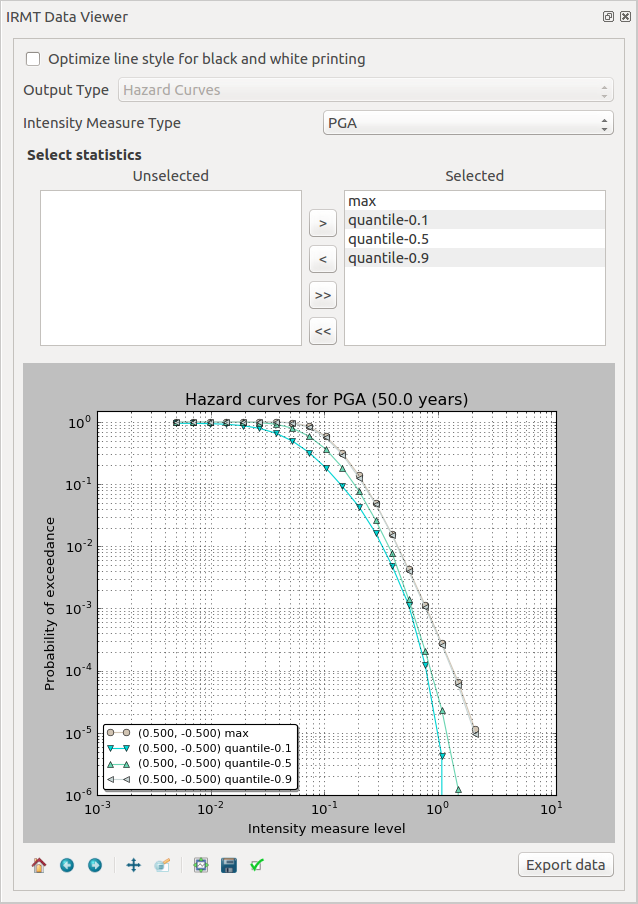Image resolution: width=638 pixels, height=904 pixels.
Task: Select 'max' in the Selected list
Action: point(474,201)
